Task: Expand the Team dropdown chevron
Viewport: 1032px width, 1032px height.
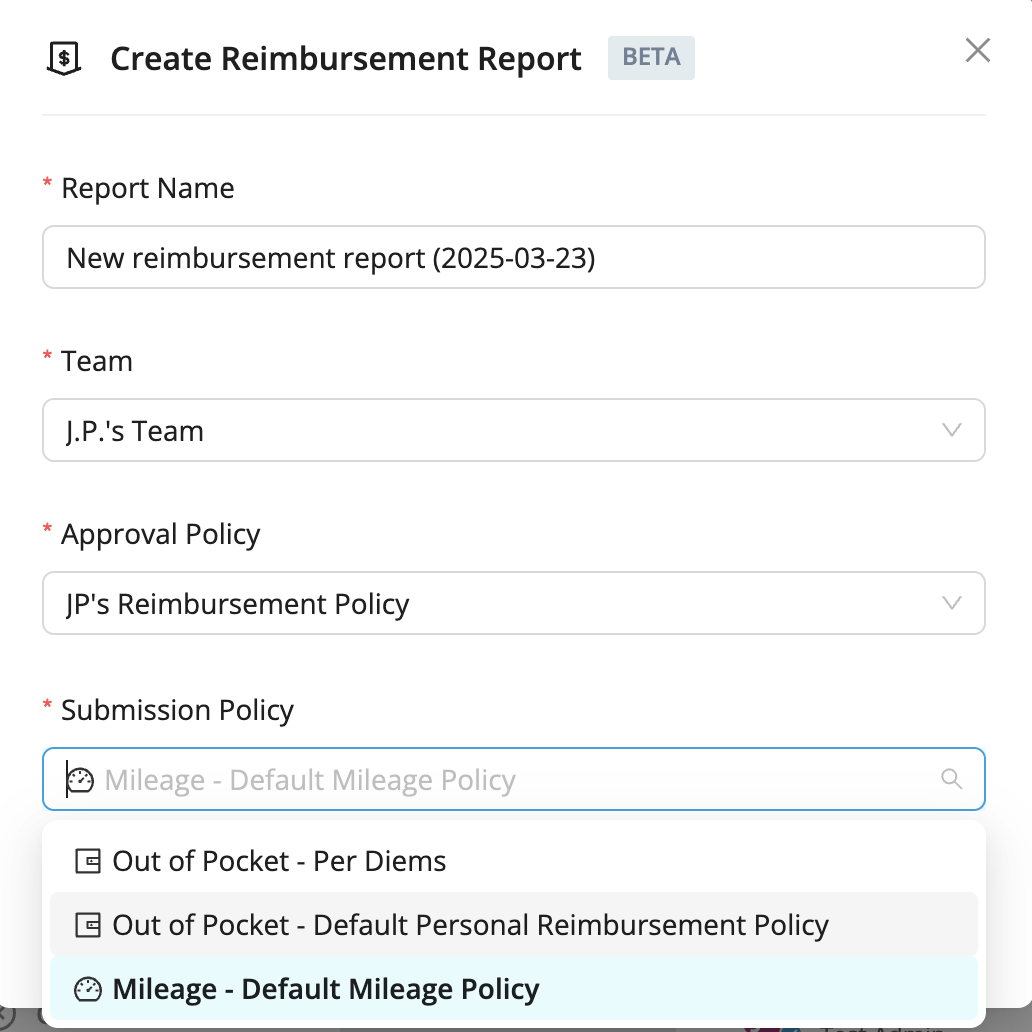Action: pos(952,430)
